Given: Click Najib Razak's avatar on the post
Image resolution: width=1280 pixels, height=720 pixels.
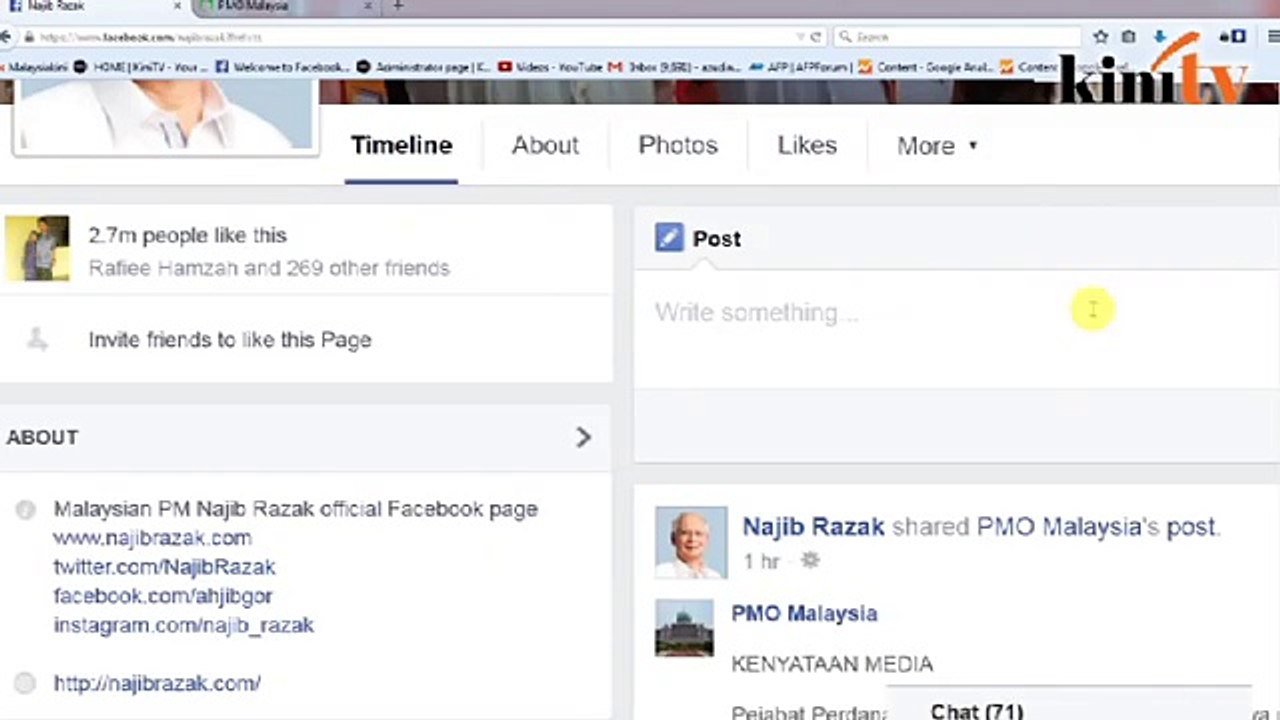Looking at the screenshot, I should point(691,542).
